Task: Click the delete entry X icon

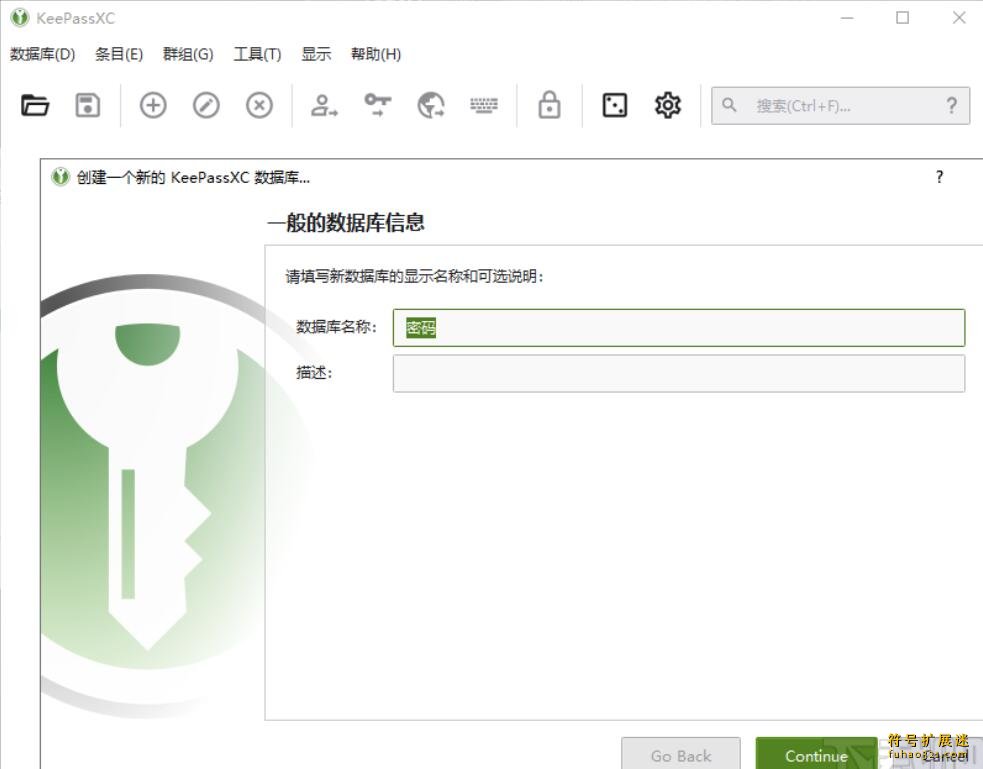Action: click(x=259, y=105)
